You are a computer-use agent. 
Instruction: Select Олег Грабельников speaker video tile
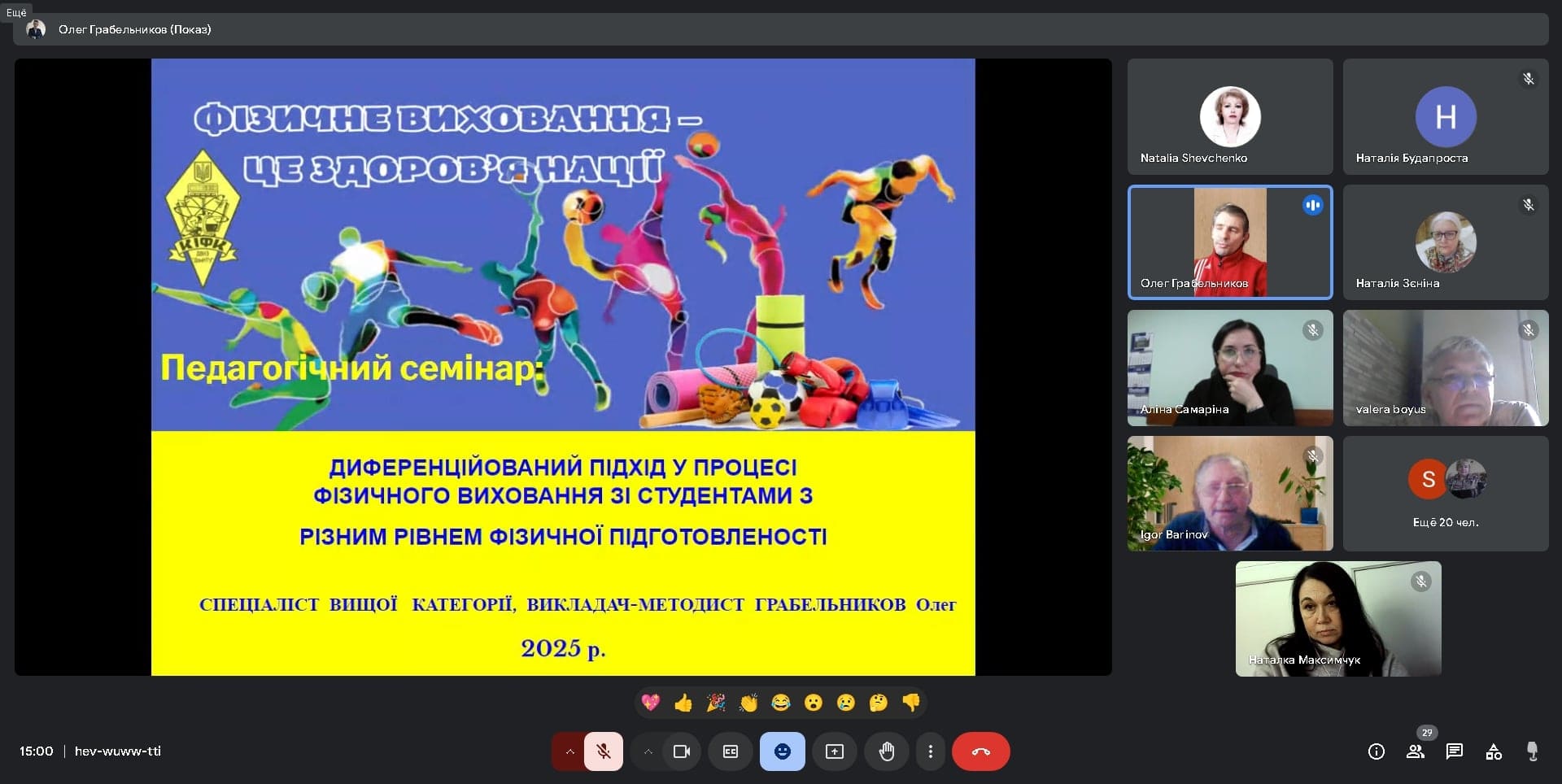[x=1230, y=242]
